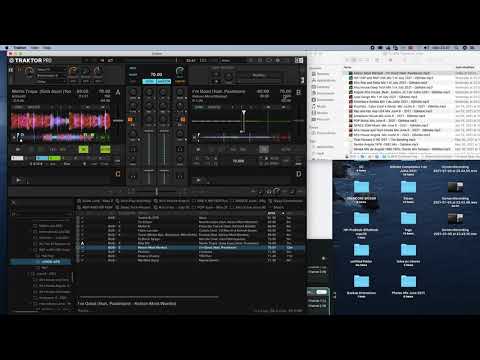This screenshot has width=480, height=360.
Task: Click the Traktor Pro logo in header
Action: coord(31,60)
